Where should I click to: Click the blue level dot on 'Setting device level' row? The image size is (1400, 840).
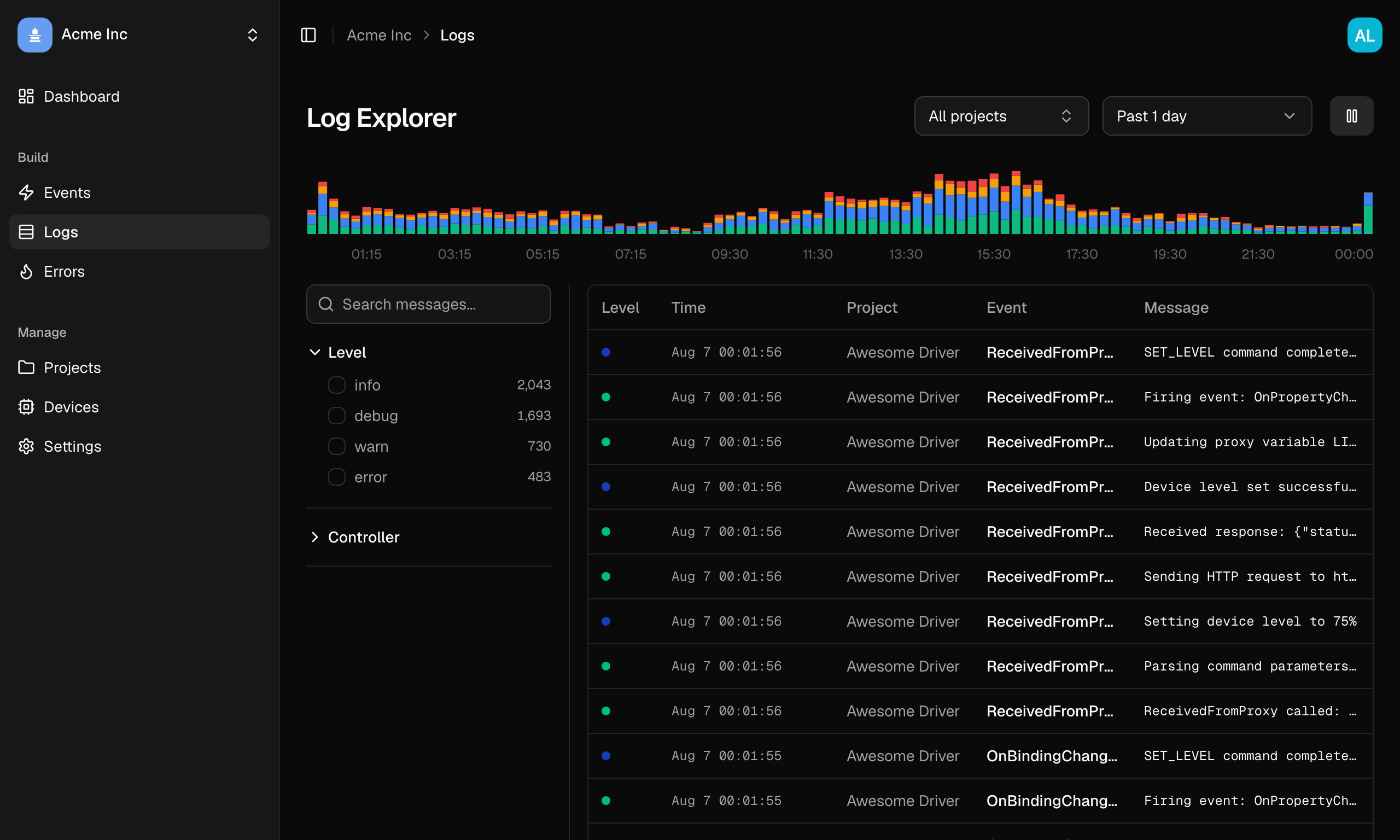605,621
